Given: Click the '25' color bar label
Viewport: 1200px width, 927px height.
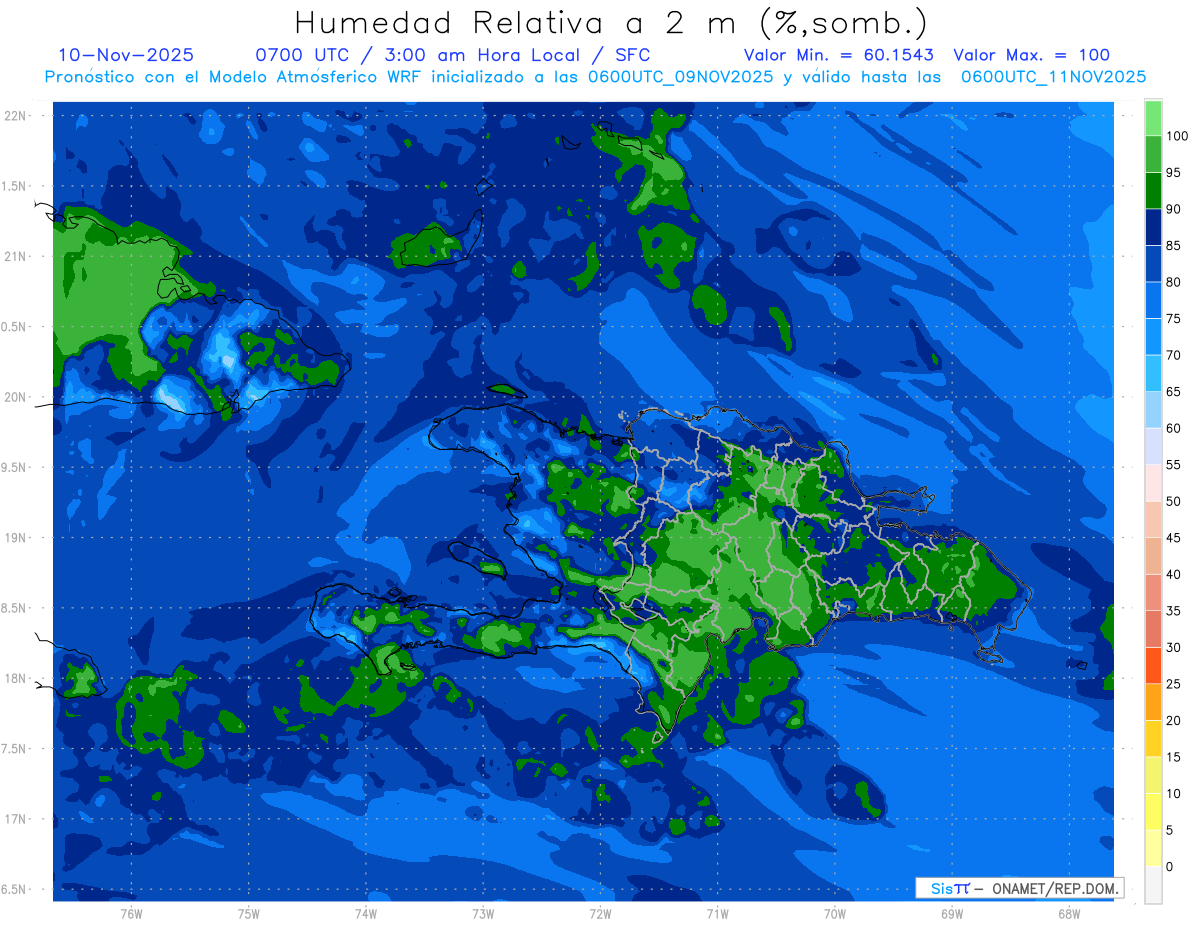Looking at the screenshot, I should [1173, 684].
